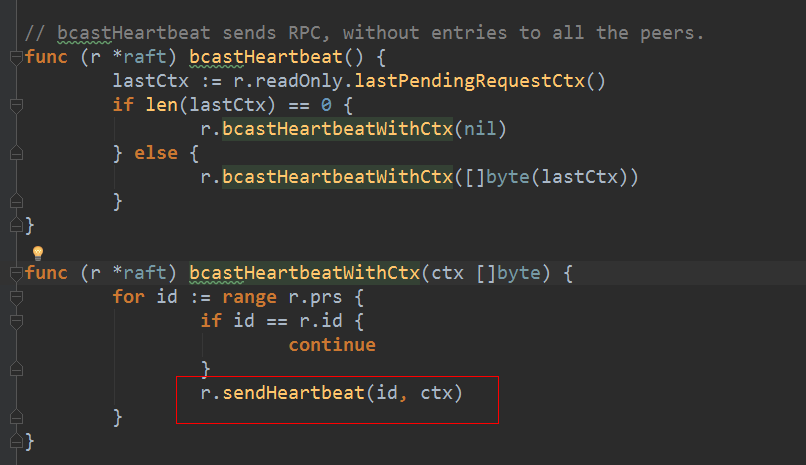The height and width of the screenshot is (465, 806).
Task: Collapse the bcastHeartbeatWithCtx function fold marker
Action: [x=16, y=273]
